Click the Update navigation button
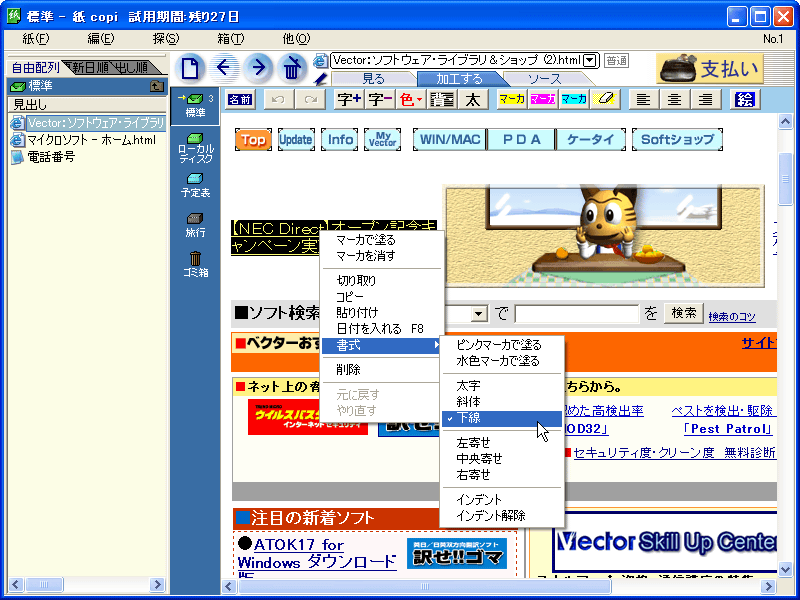 coord(295,140)
